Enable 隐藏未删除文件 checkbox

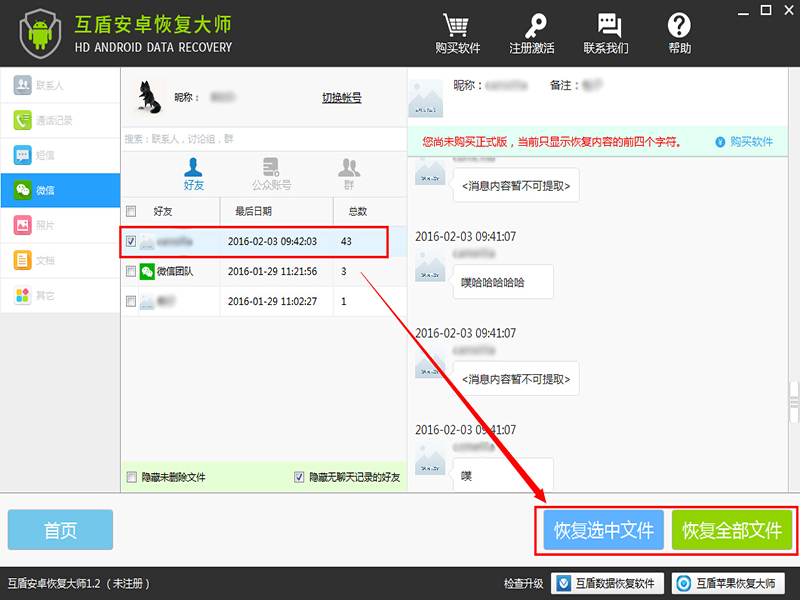tap(132, 477)
